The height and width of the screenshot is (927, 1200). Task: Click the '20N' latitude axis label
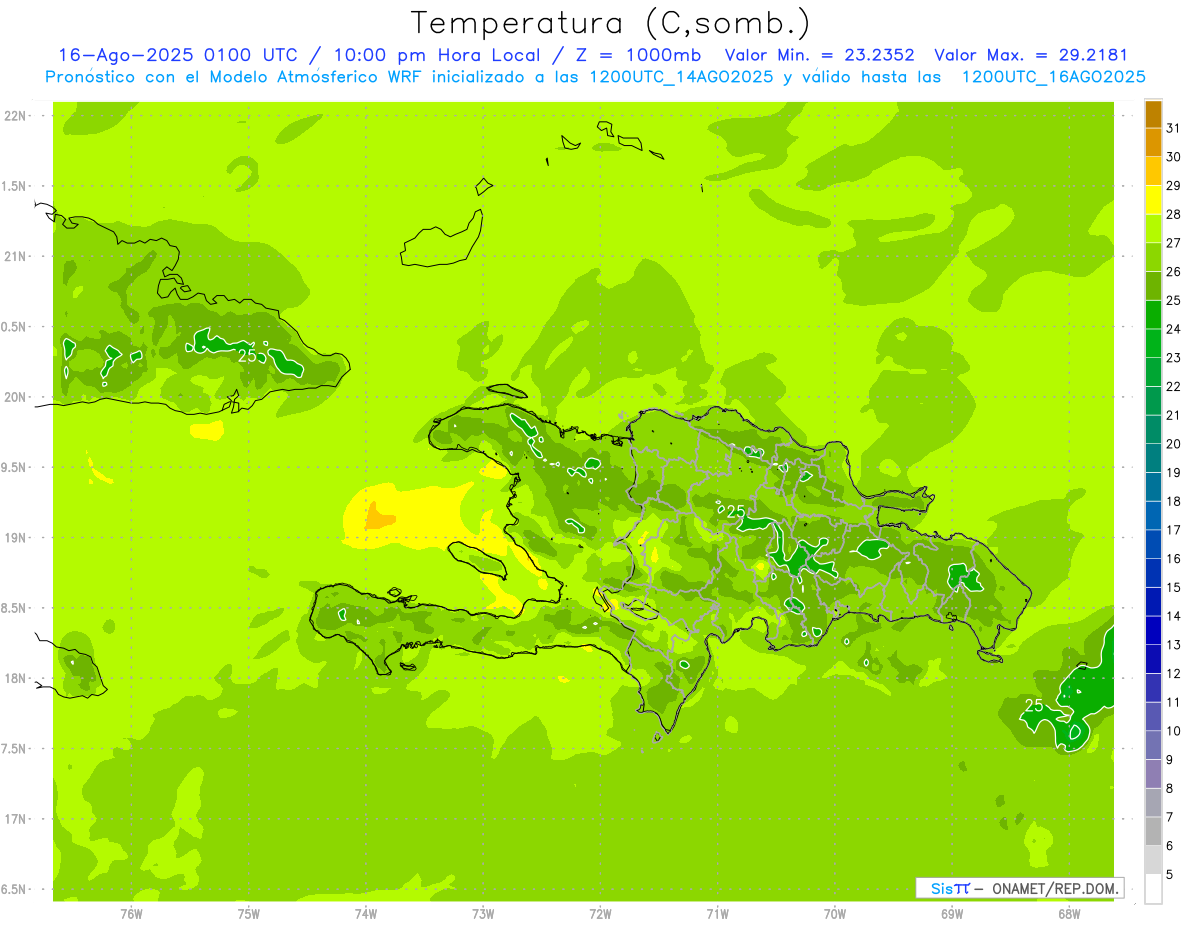[x=16, y=397]
